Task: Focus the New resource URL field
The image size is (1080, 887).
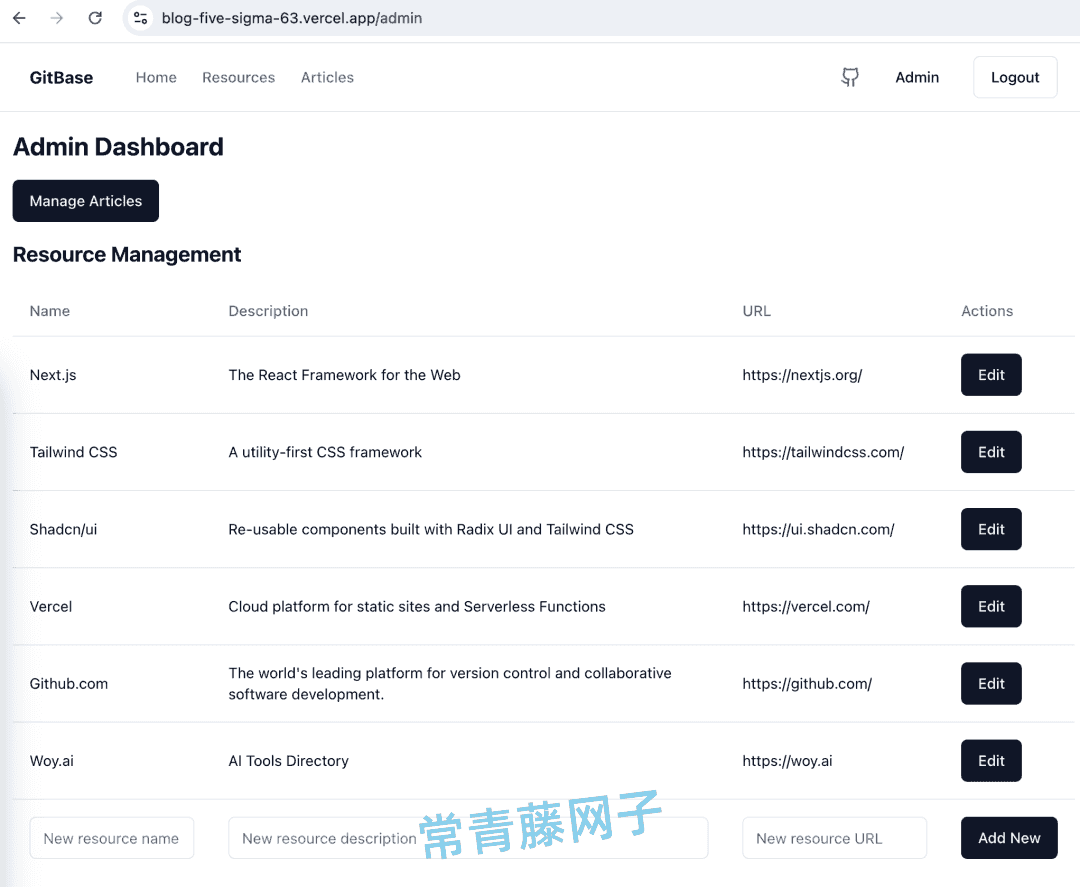Action: (x=834, y=838)
